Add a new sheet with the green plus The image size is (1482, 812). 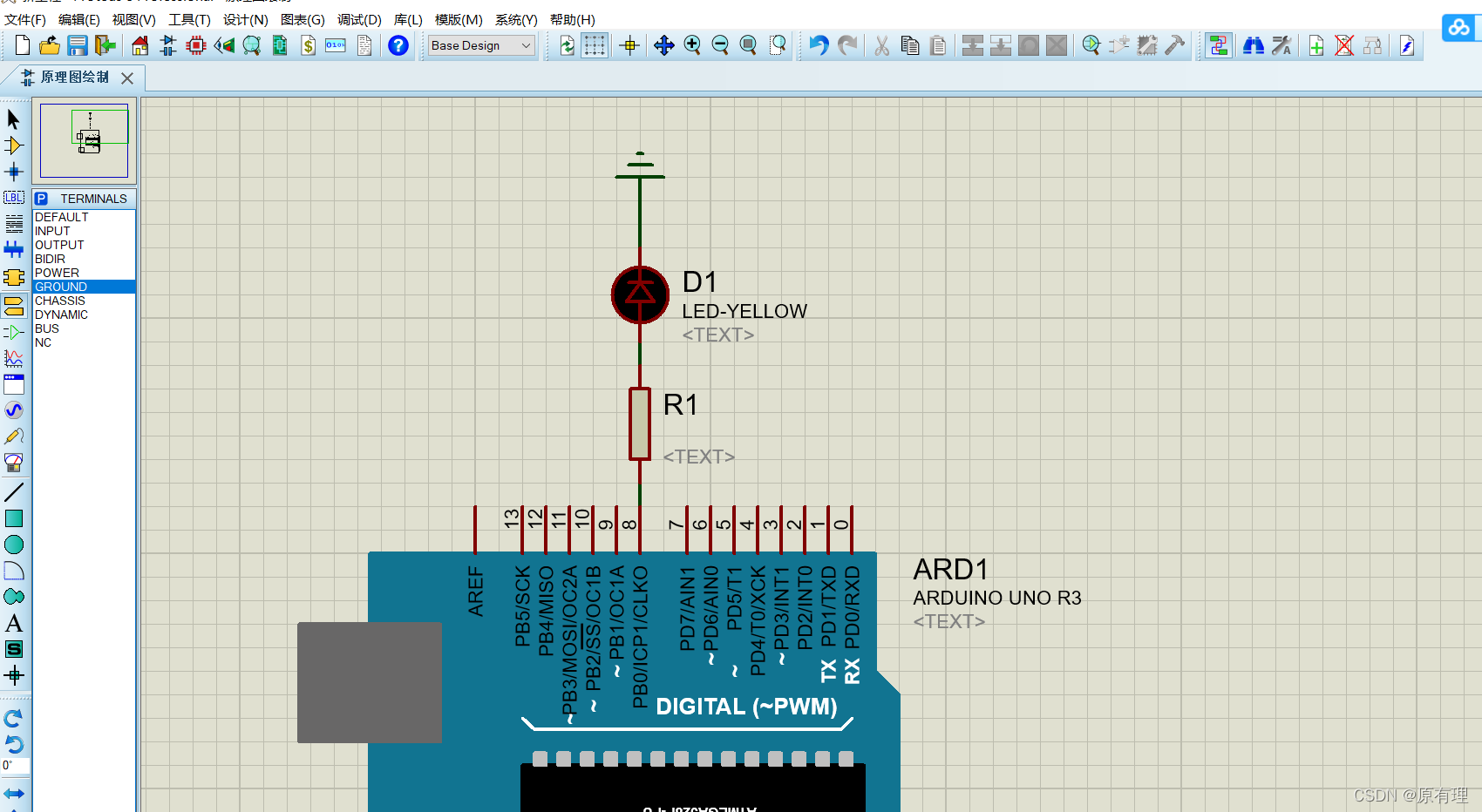tap(1316, 45)
